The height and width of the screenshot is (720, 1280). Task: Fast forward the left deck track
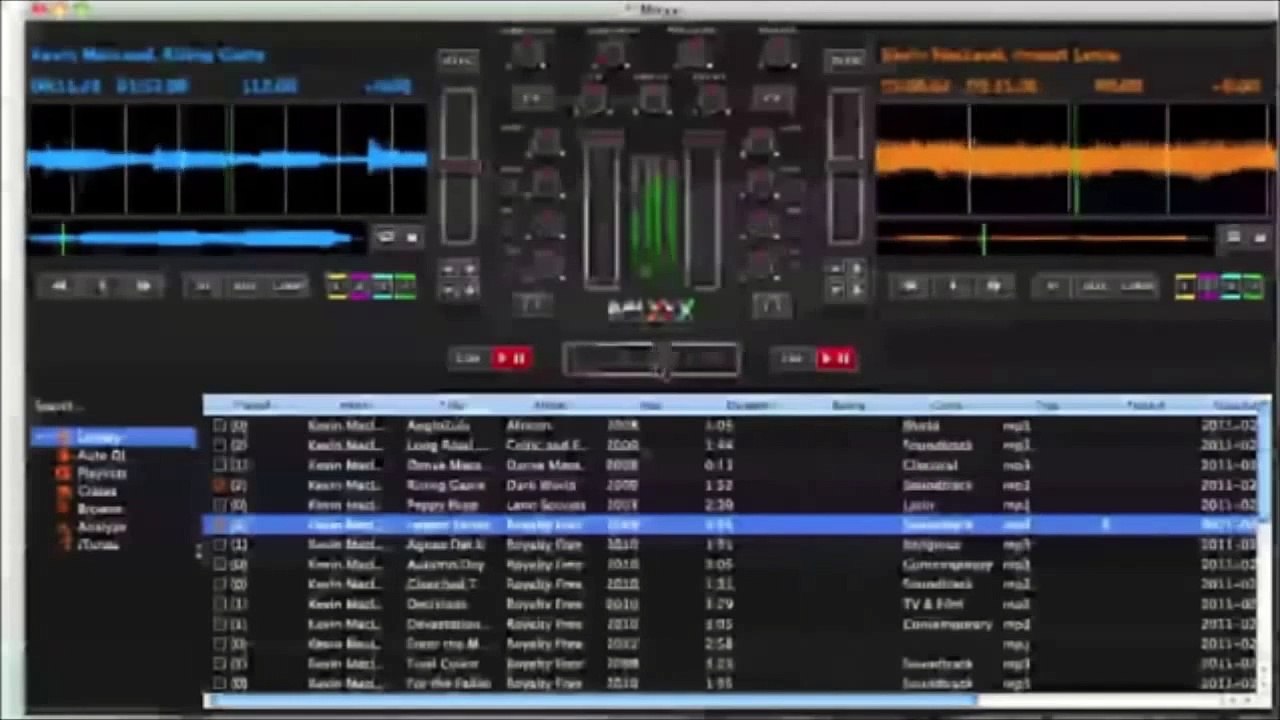(x=144, y=286)
